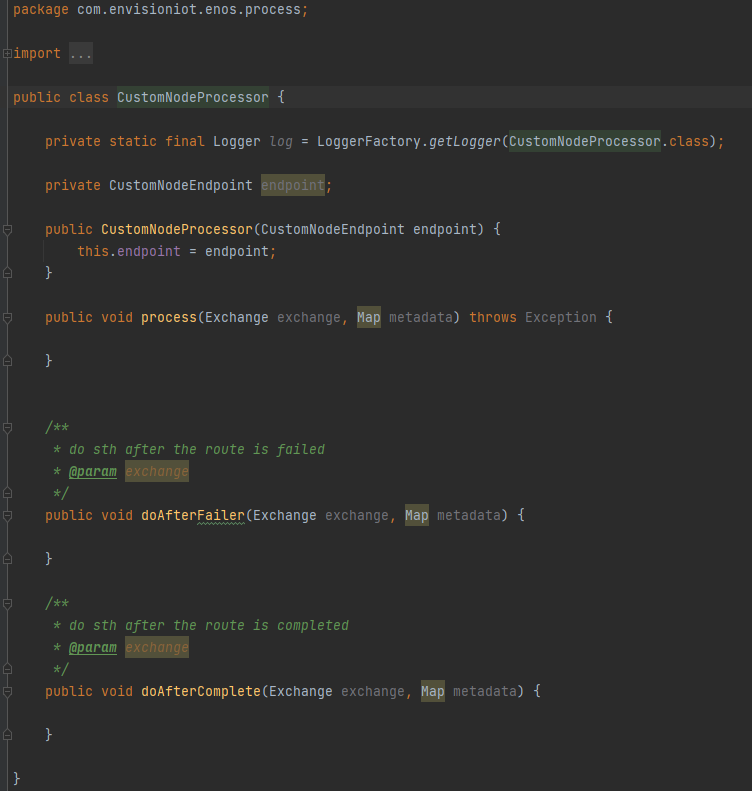Collapse the "route is failed" Javadoc comment
The image size is (752, 791).
7,427
